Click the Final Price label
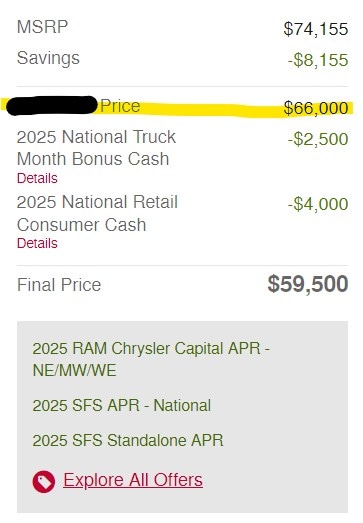Viewport: 363px width, 523px height. 59,285
